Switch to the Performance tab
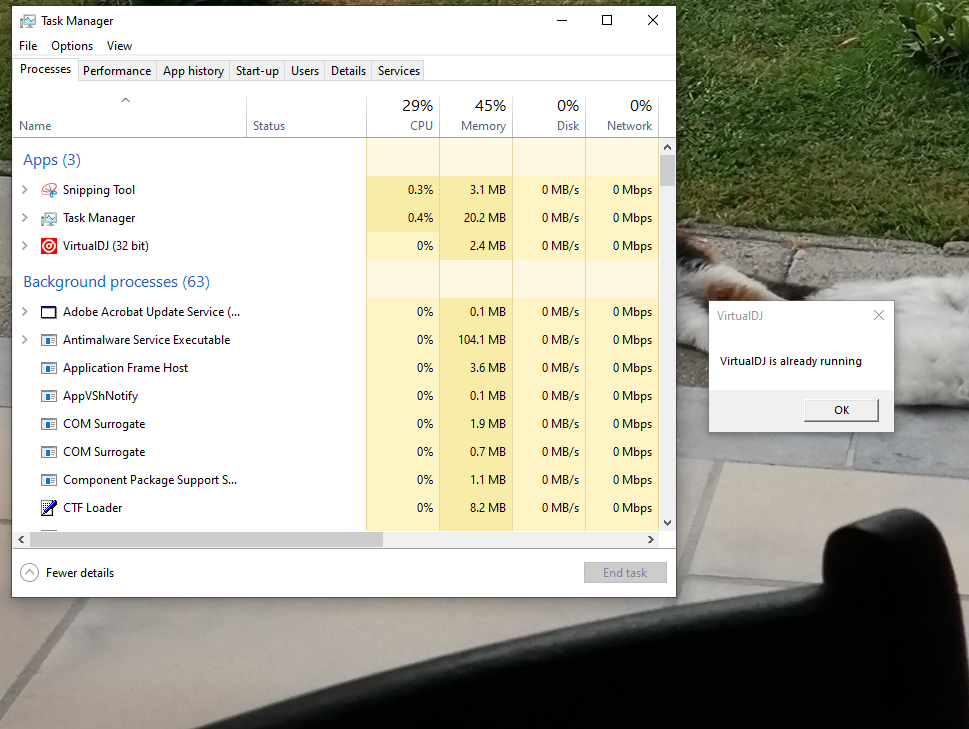 117,71
